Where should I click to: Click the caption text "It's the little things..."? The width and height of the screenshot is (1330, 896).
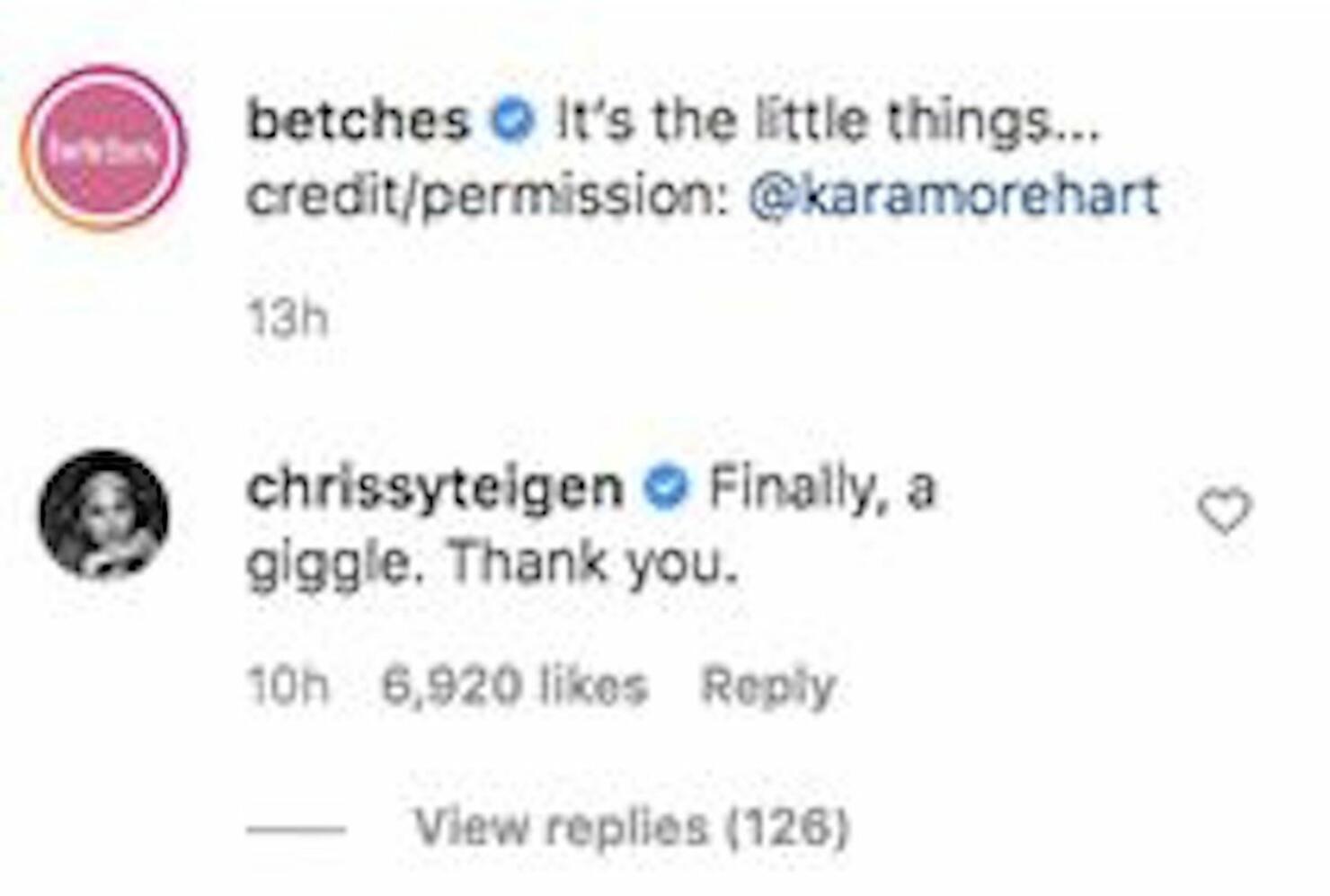tap(828, 121)
